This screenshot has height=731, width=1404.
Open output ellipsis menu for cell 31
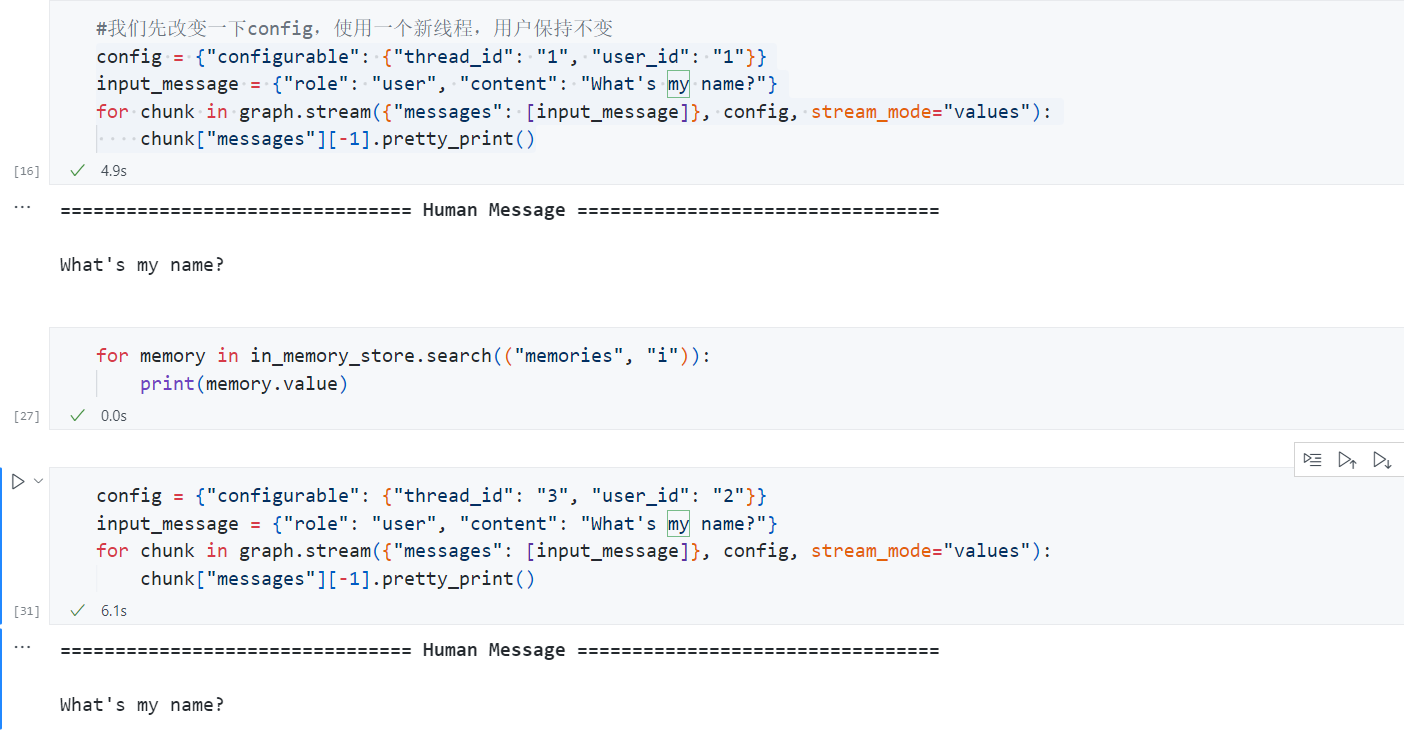tap(22, 646)
